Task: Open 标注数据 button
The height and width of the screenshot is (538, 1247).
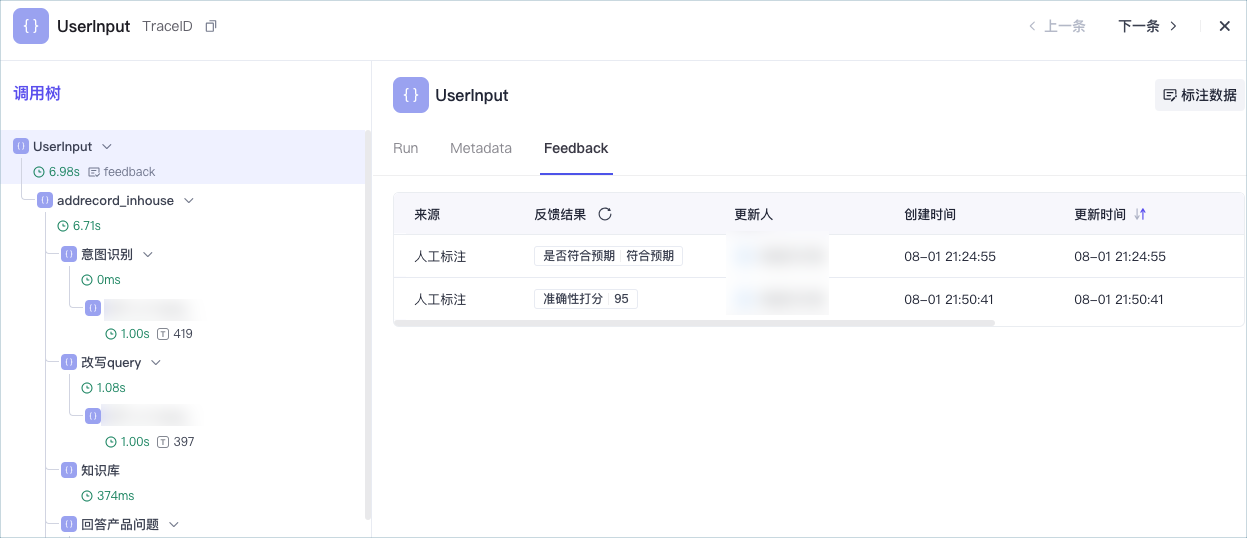Action: [1200, 95]
